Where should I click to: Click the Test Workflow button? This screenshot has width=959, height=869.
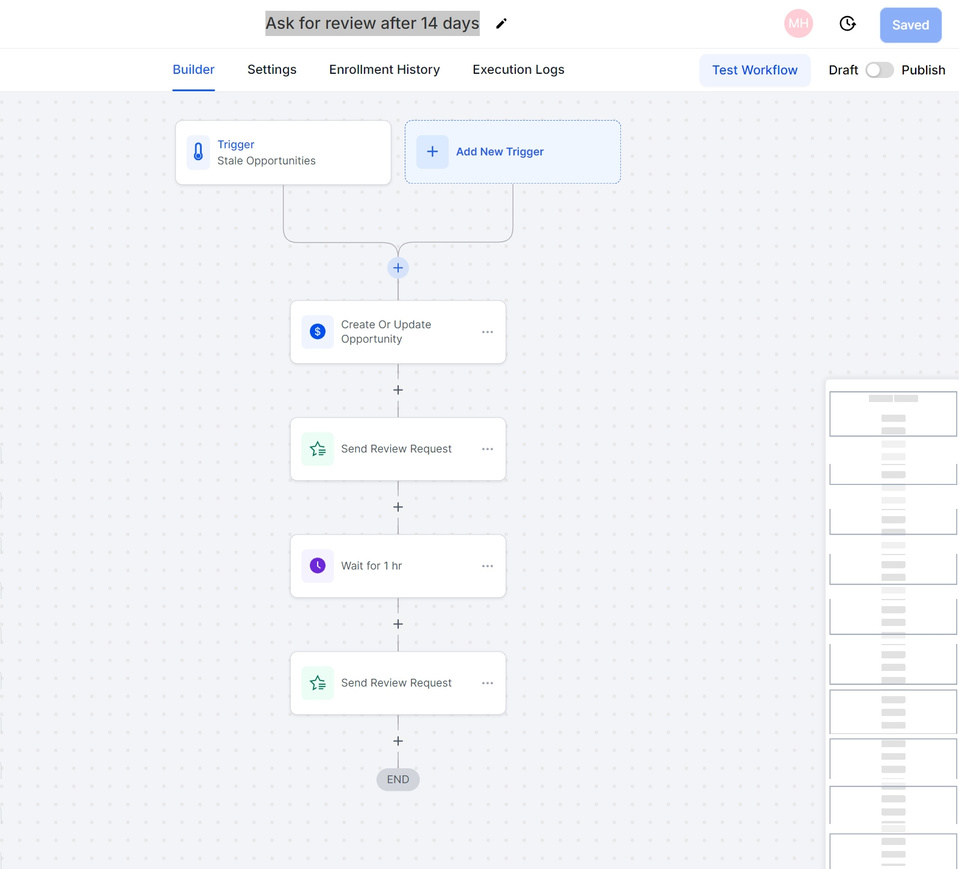754,70
